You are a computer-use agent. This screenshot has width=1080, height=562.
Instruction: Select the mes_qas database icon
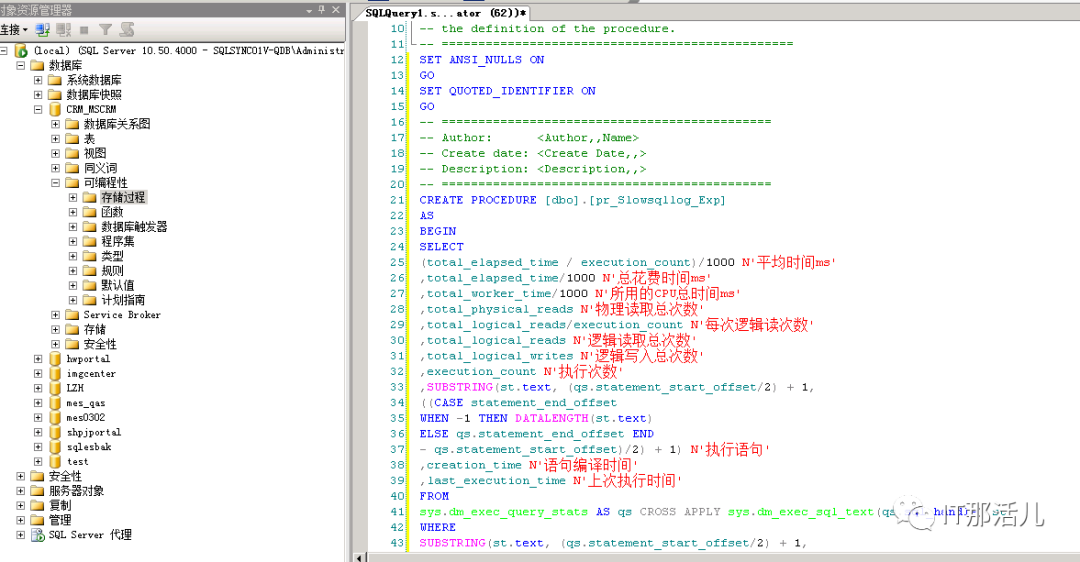[55, 403]
